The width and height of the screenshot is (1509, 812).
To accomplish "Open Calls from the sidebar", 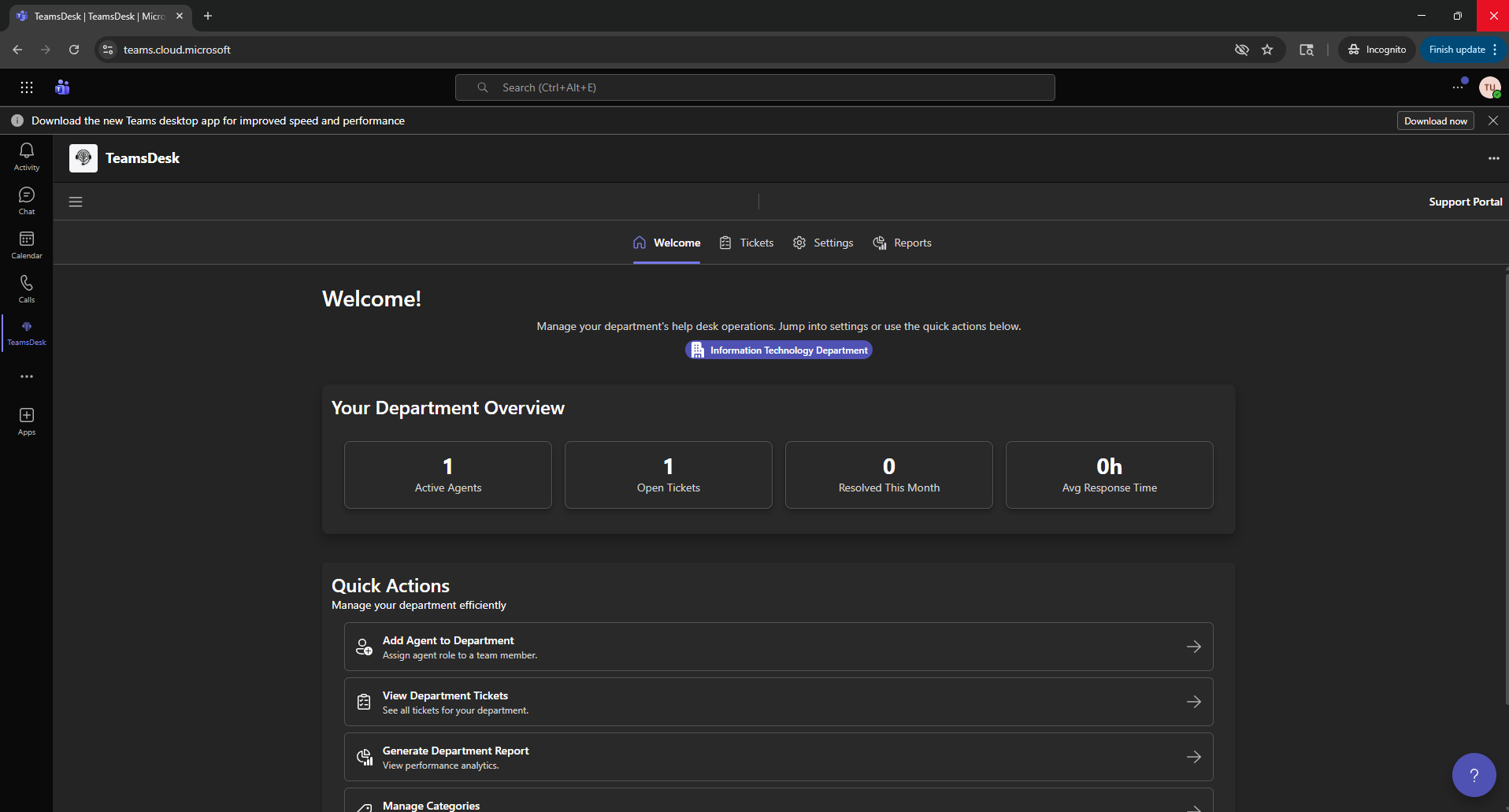I will [x=26, y=289].
